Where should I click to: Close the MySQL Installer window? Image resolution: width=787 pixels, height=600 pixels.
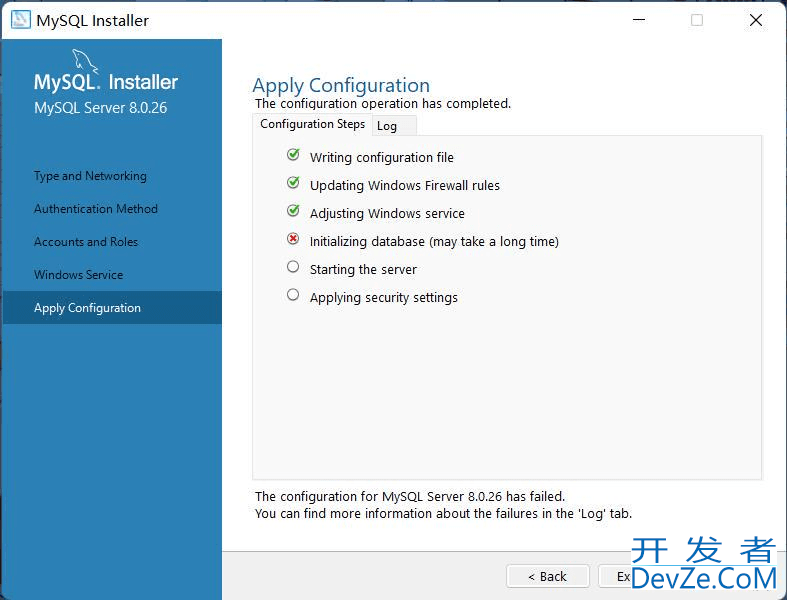coord(756,20)
